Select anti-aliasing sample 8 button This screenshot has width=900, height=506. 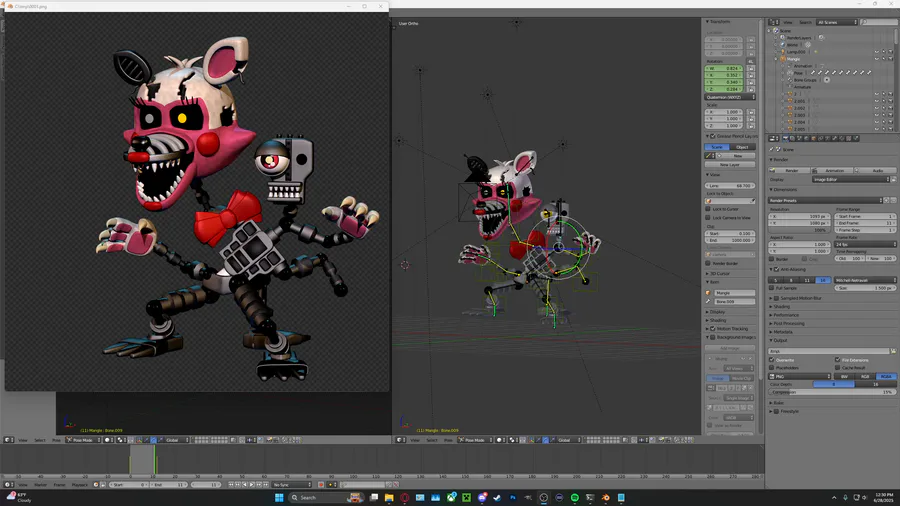(x=792, y=280)
